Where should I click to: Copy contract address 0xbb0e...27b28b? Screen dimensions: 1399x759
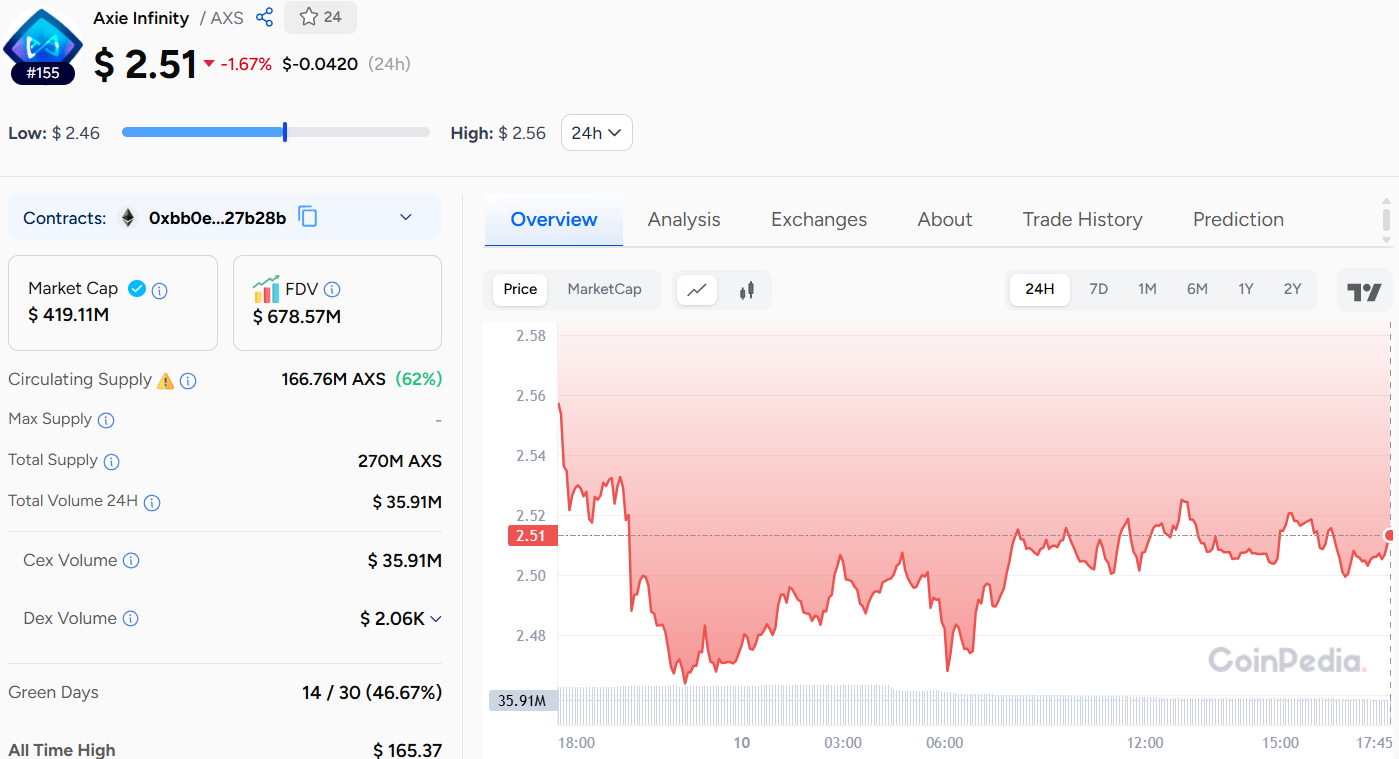tap(308, 217)
